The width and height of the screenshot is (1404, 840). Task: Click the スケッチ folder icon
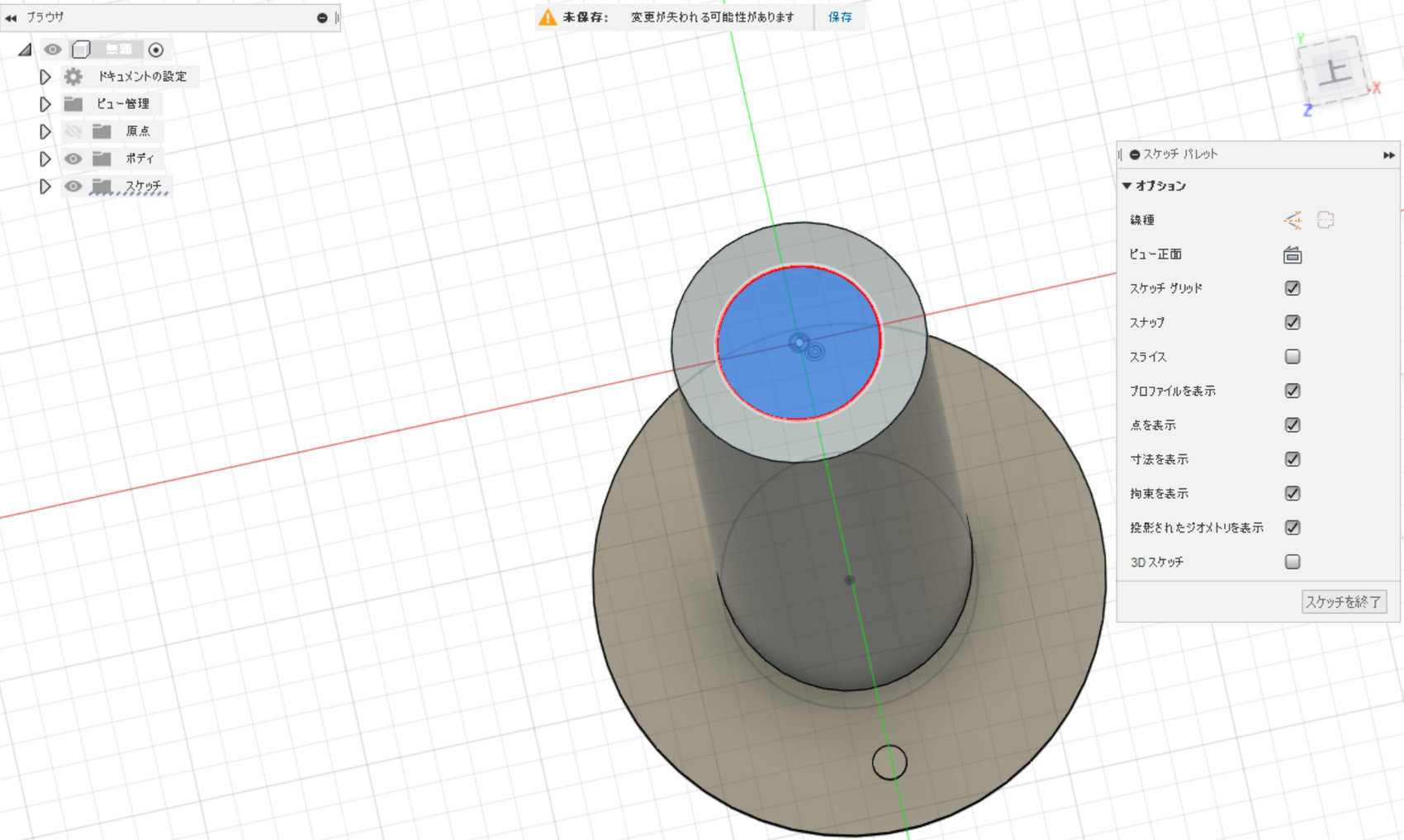click(102, 187)
